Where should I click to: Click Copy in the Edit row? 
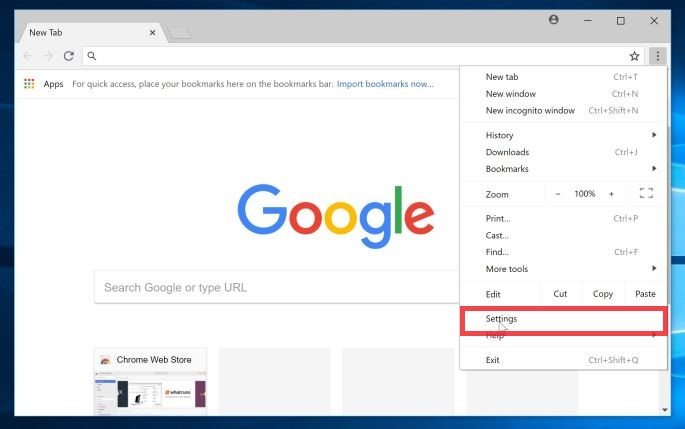click(x=602, y=294)
